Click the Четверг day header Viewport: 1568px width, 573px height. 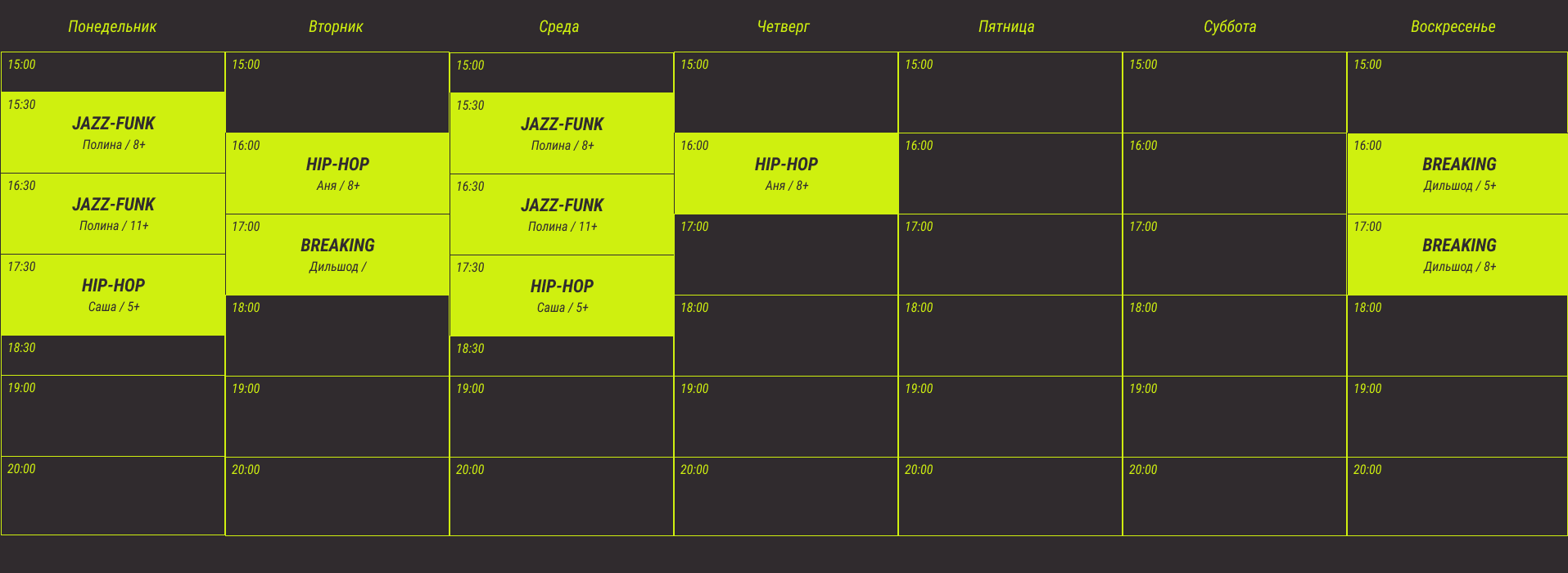tap(784, 26)
